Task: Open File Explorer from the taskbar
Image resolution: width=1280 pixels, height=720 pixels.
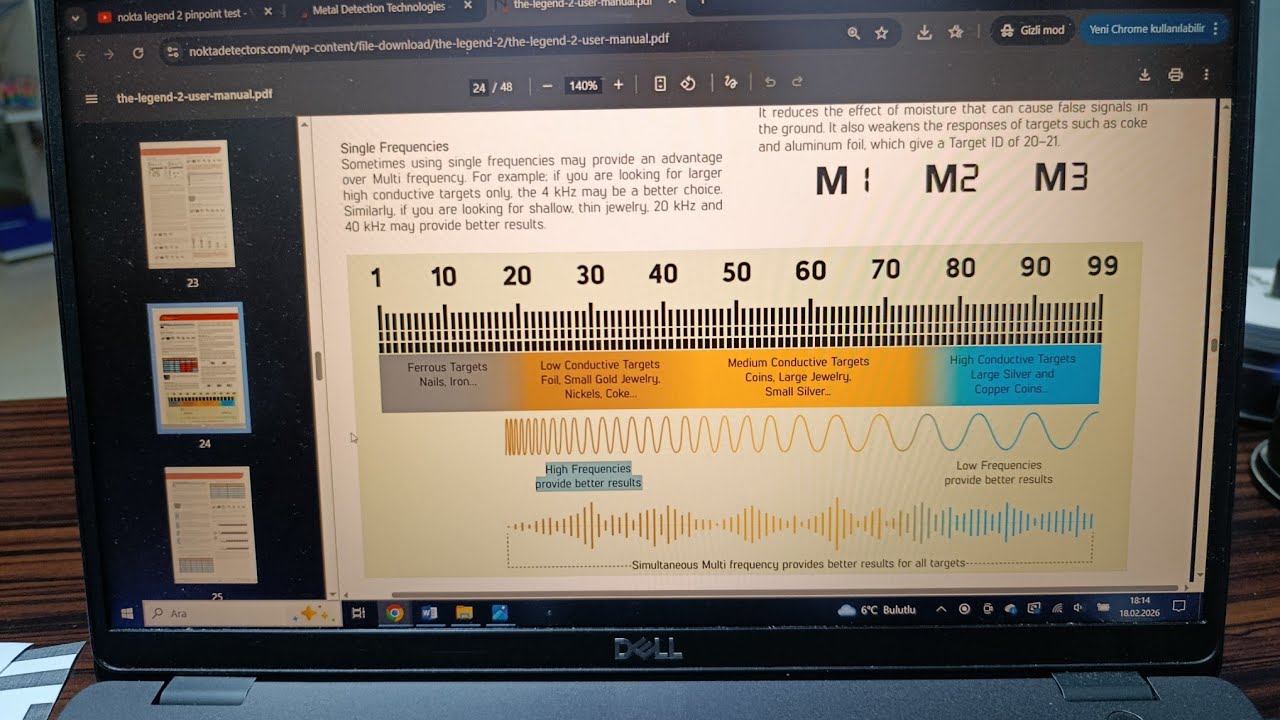Action: [x=464, y=613]
